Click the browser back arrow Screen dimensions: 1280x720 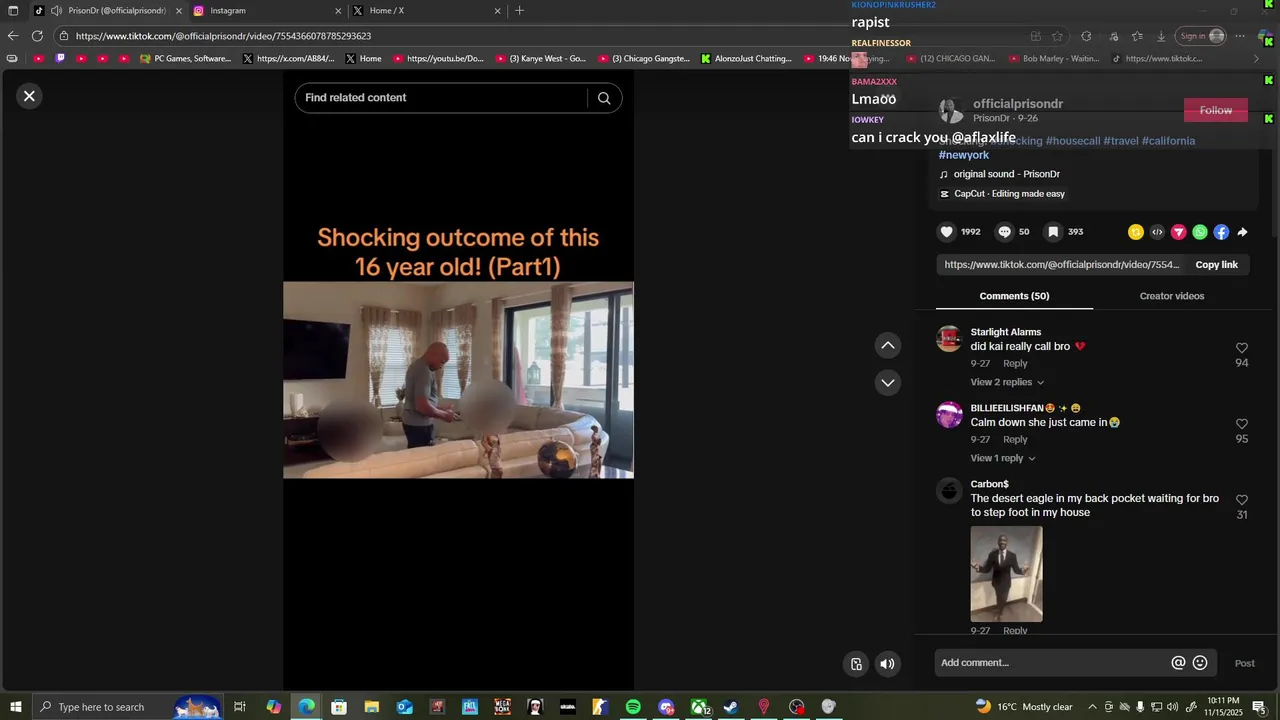point(13,36)
